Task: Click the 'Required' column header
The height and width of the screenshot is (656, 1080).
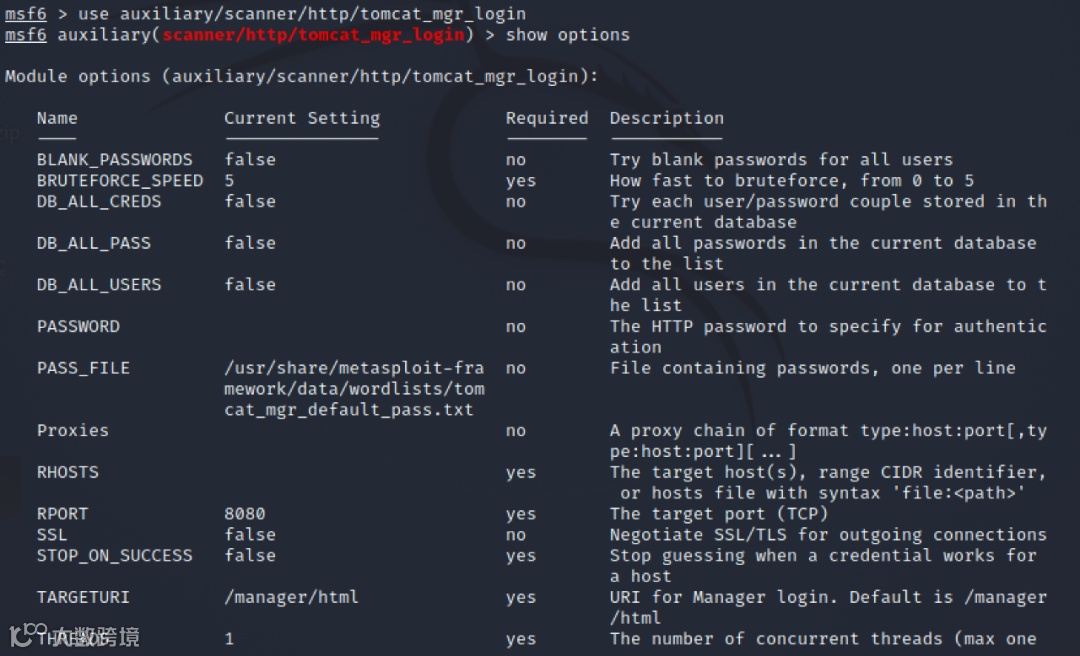Action: 546,118
